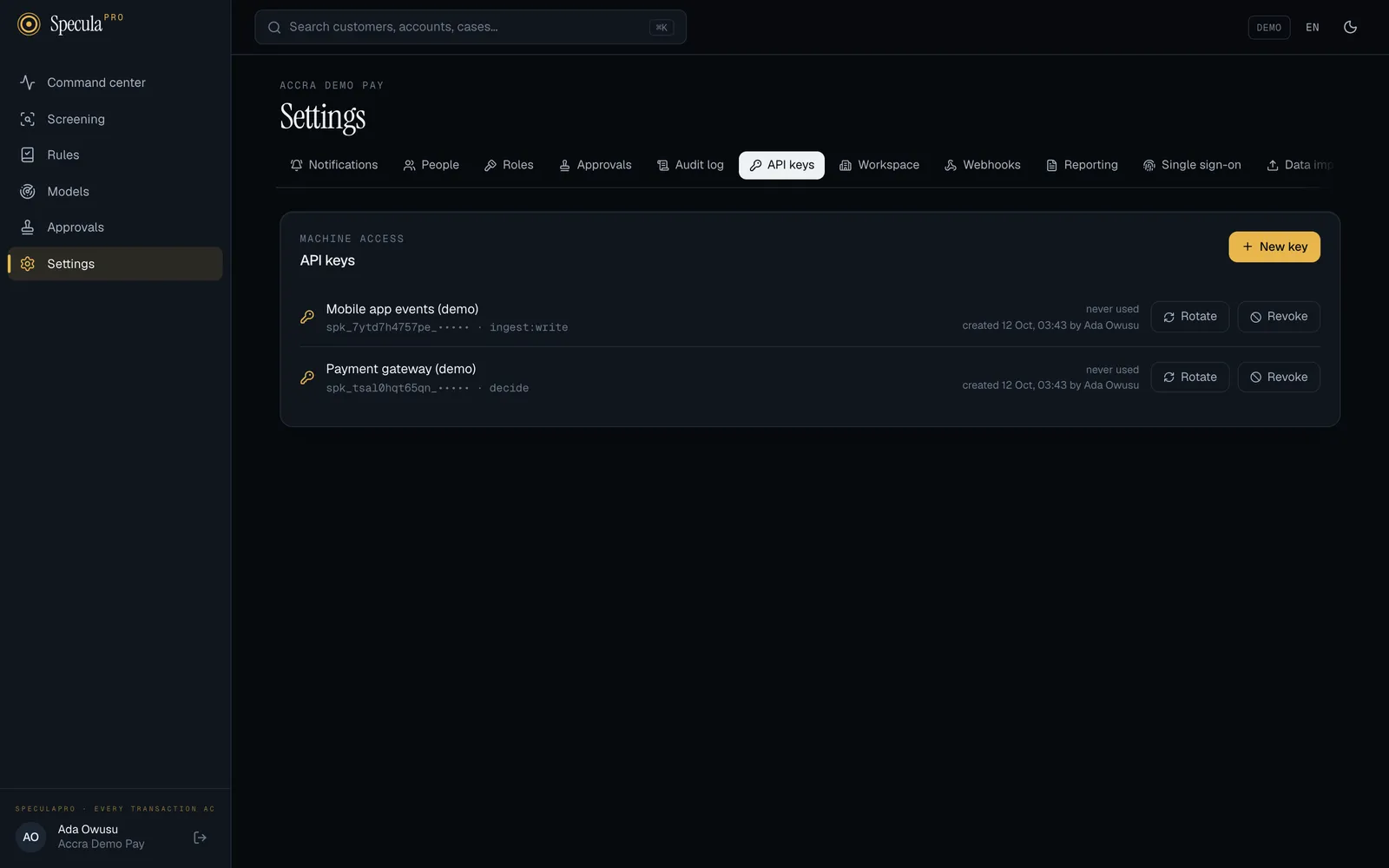Open the Approvals settings tab

tap(596, 165)
